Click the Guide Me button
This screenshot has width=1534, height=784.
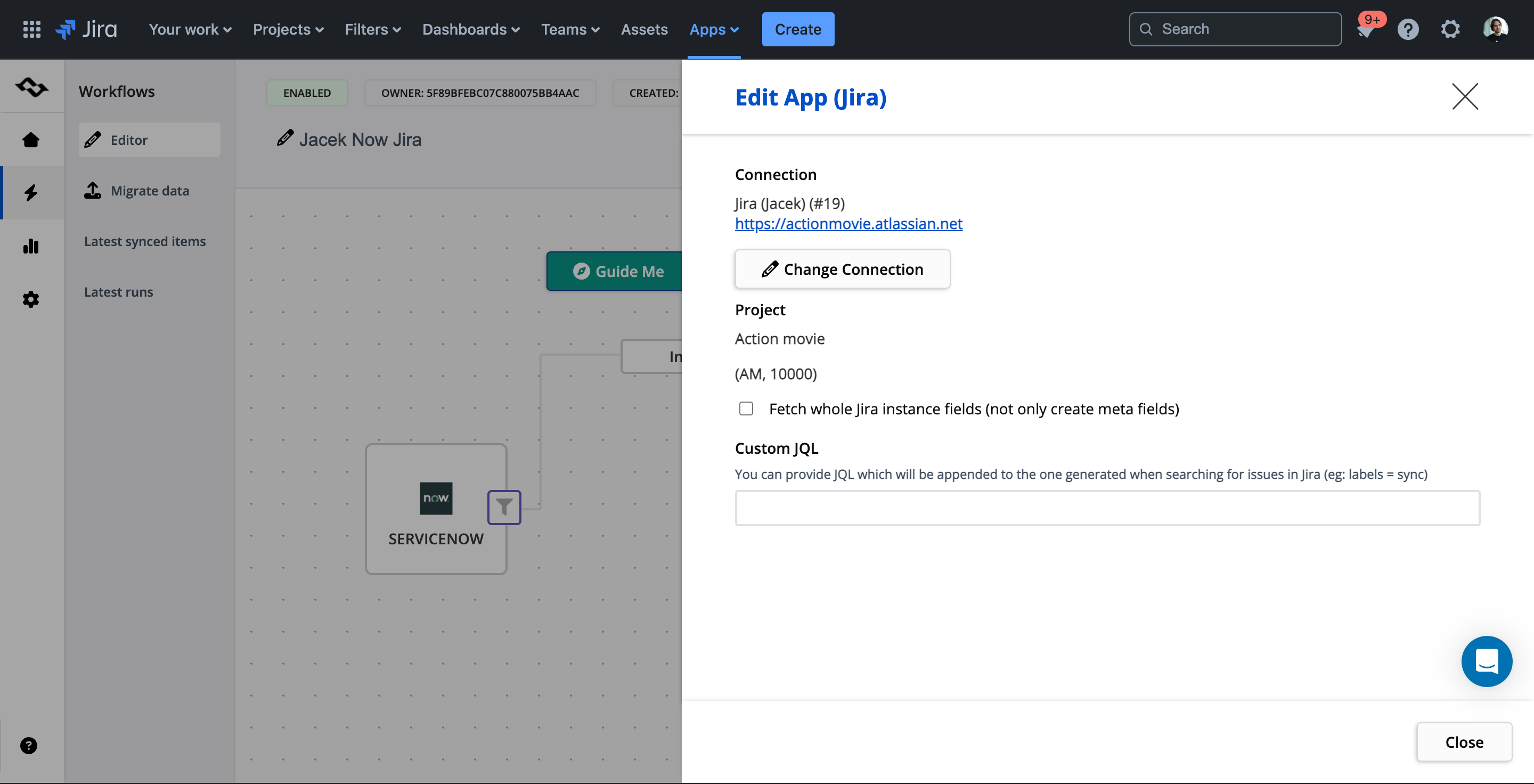click(615, 271)
